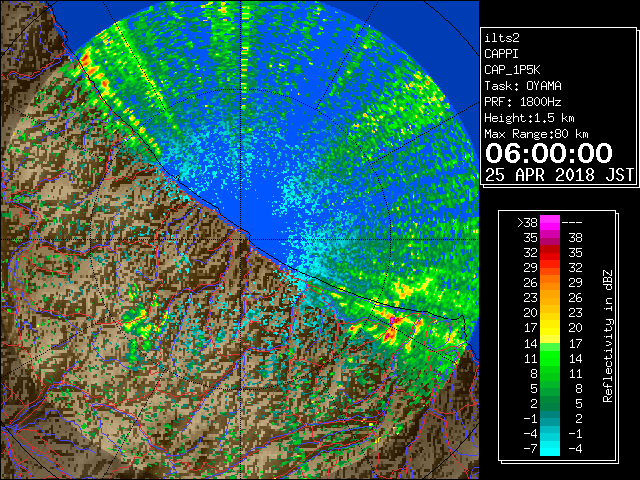Click the yellow 17 dBZ legend swatch
This screenshot has height=480, width=640.
point(550,328)
